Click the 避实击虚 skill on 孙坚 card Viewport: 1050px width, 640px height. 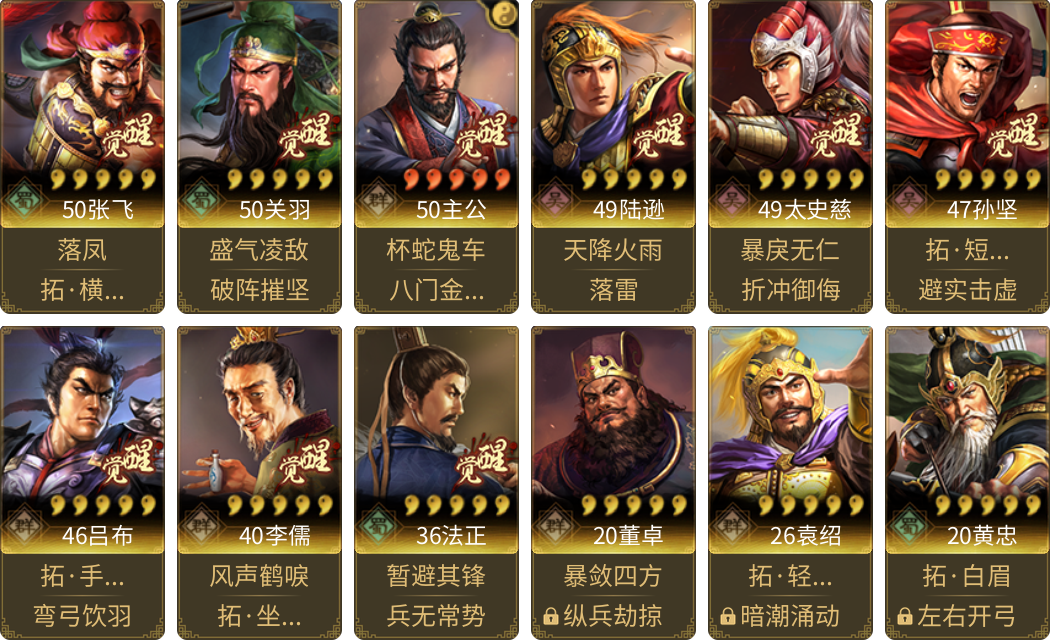[968, 290]
